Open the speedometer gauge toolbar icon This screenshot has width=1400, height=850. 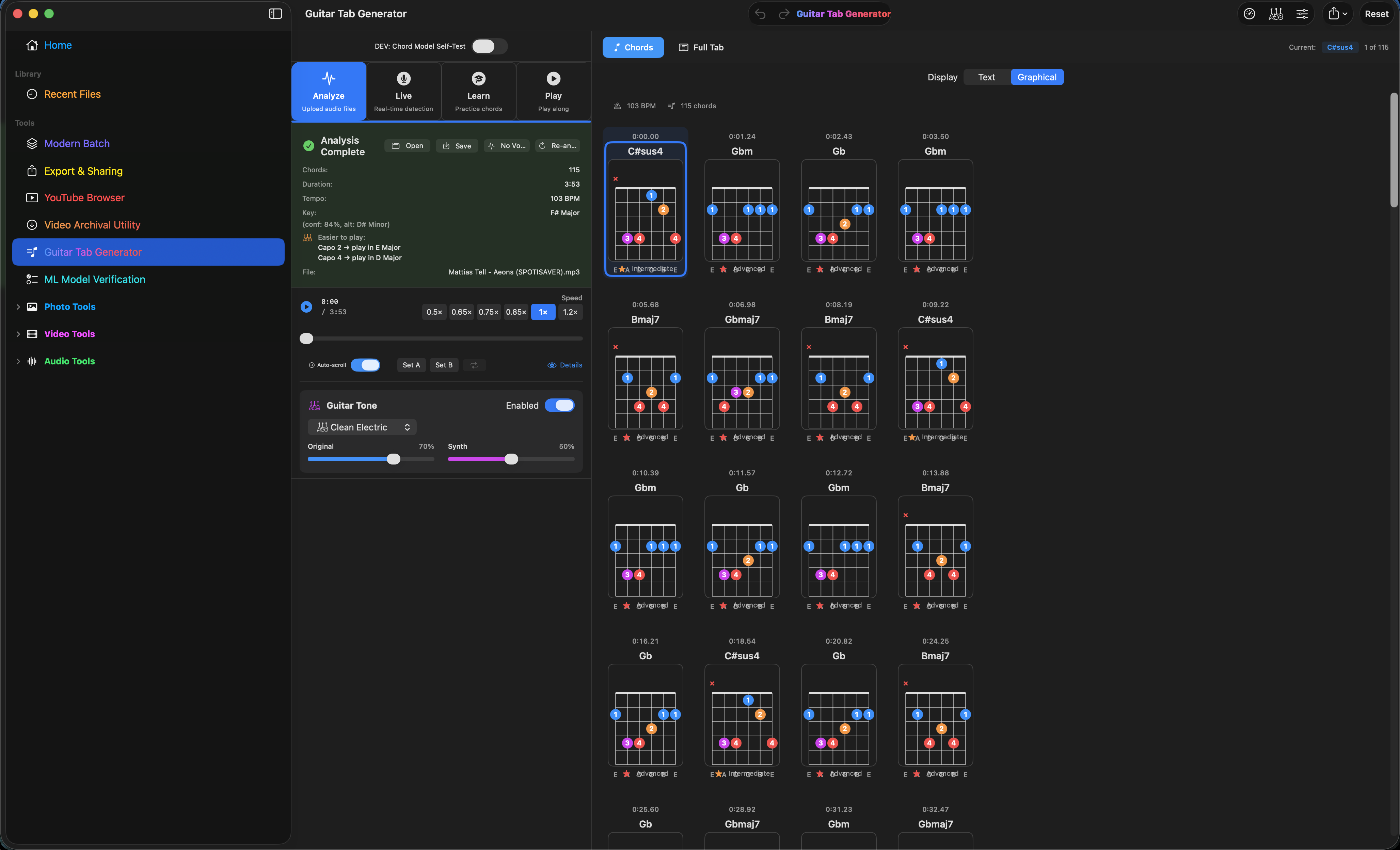click(1249, 14)
